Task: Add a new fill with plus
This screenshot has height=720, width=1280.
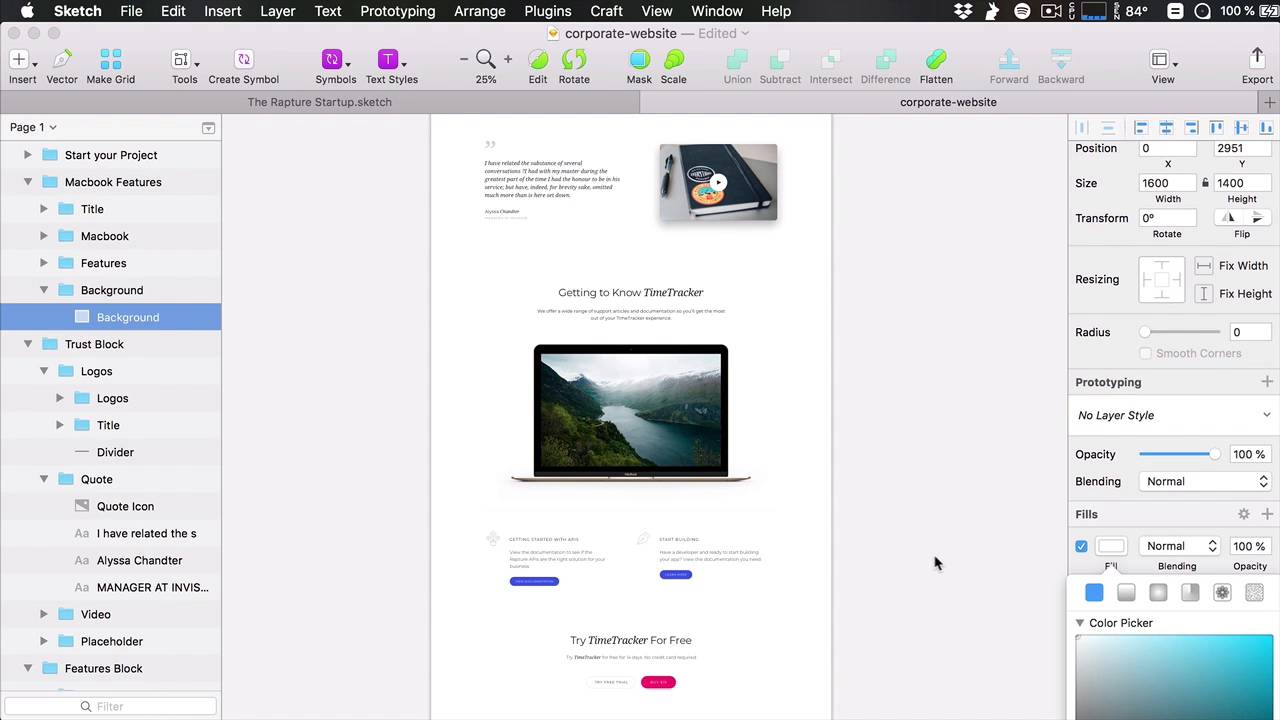Action: tap(1267, 514)
